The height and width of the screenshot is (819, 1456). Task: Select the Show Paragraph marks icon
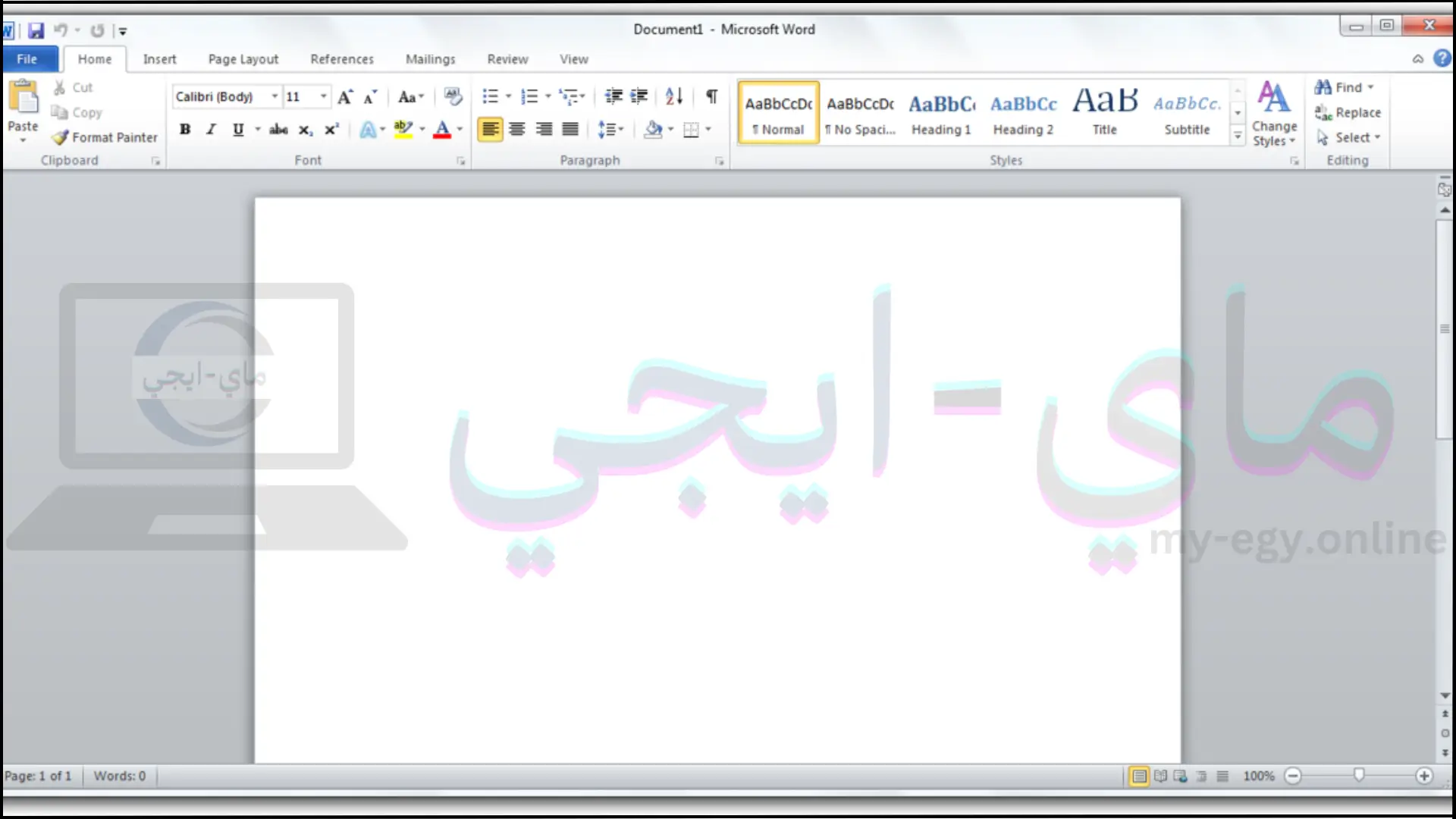(x=712, y=96)
